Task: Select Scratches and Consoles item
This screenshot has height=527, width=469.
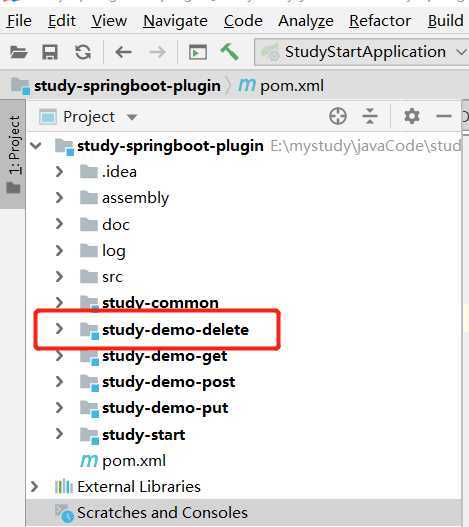Action: (162, 513)
